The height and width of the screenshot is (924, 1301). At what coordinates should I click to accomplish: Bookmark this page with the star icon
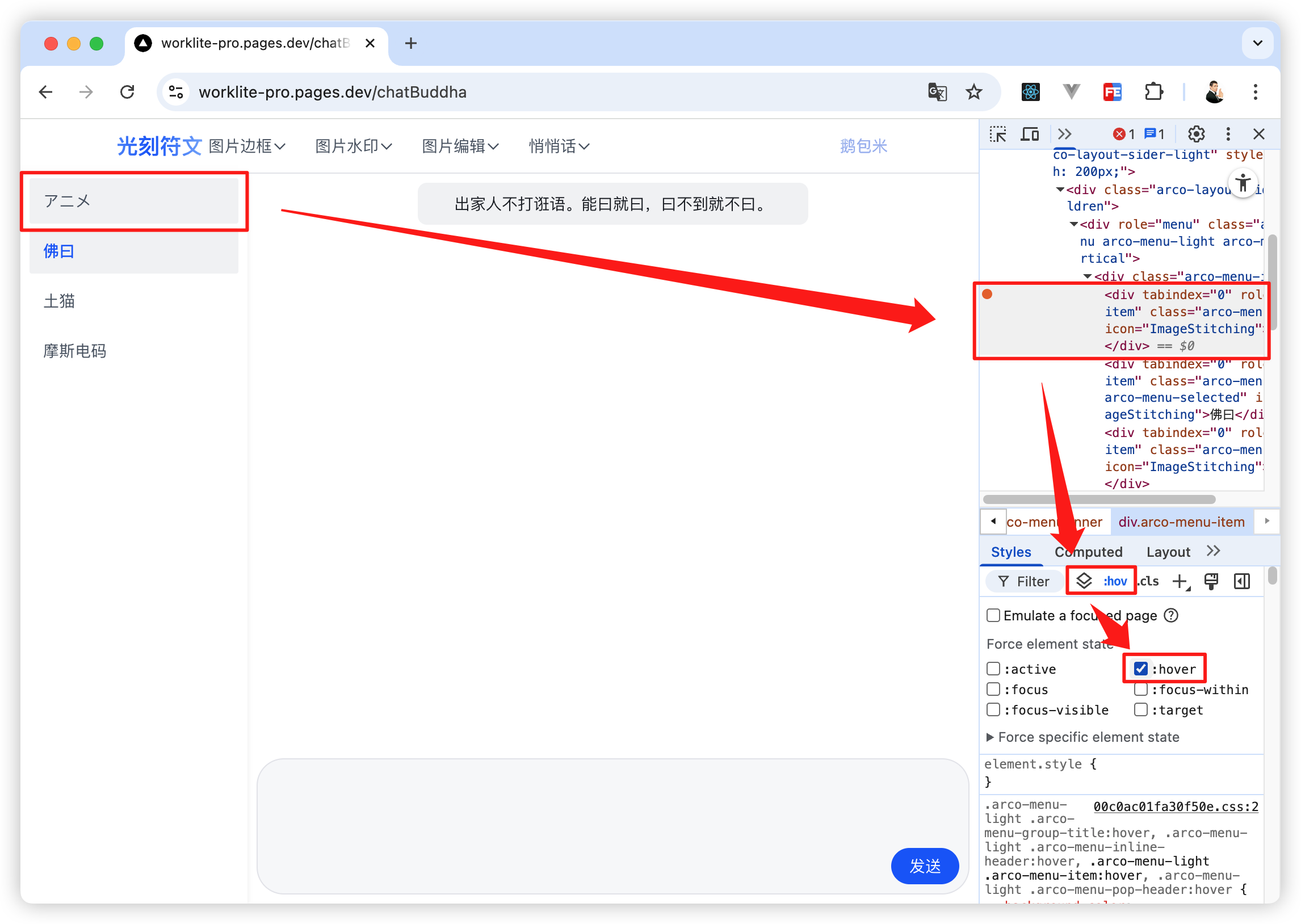pos(974,91)
